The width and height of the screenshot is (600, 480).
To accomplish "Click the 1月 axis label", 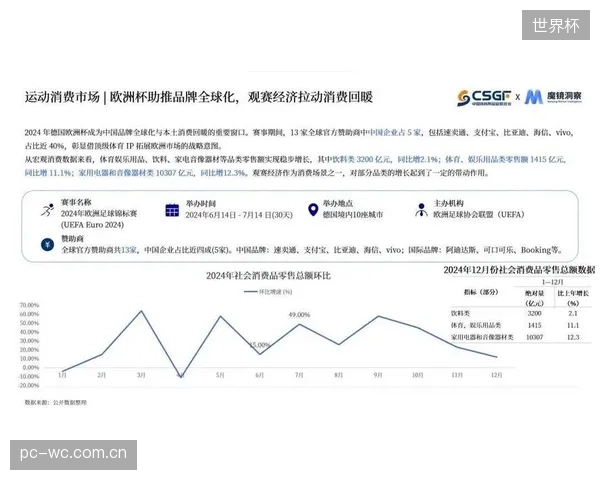I will coord(62,375).
